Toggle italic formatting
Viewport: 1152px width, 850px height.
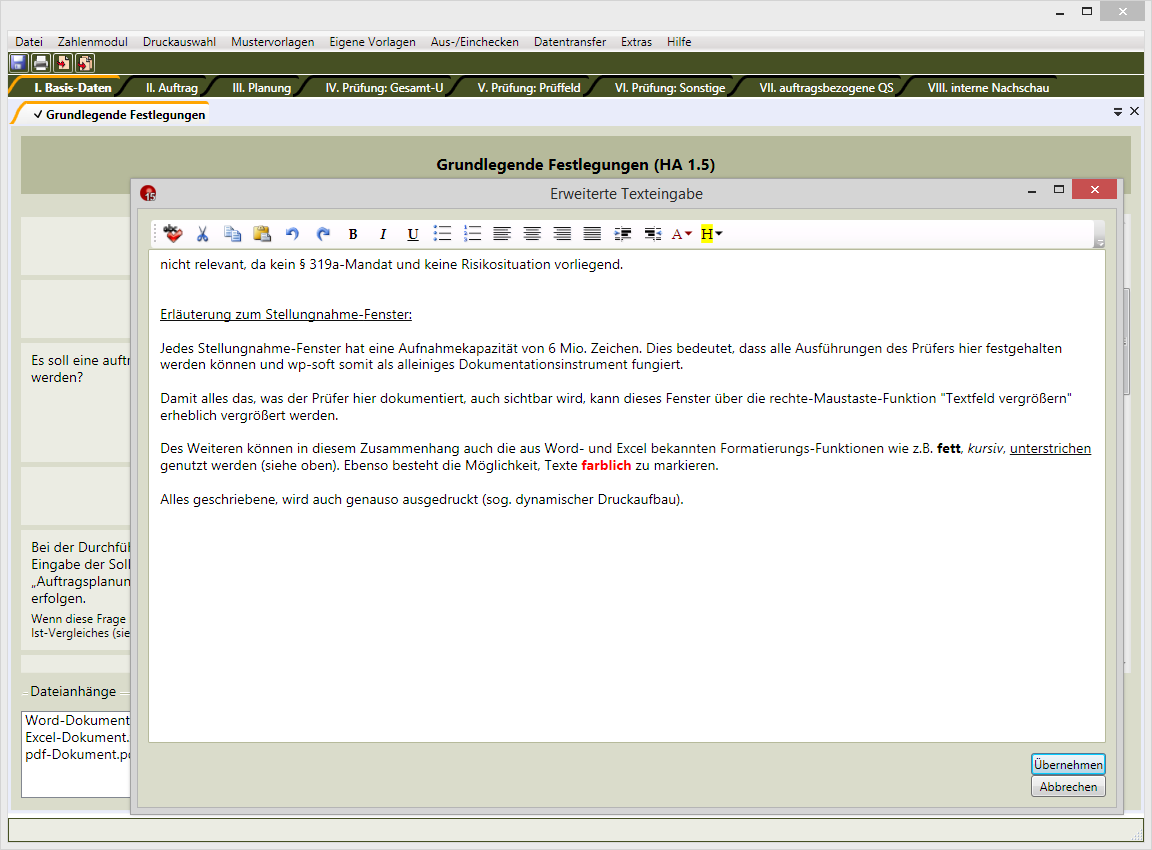[382, 234]
